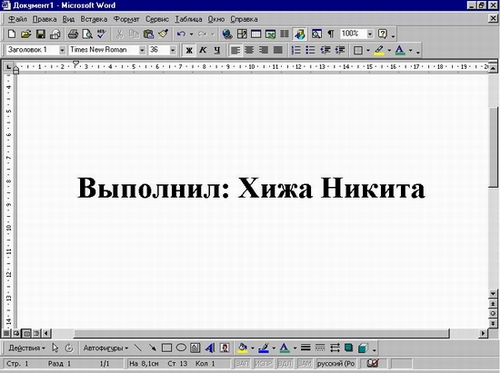This screenshot has width=500, height=373.
Task: Insert hyperlink globe icon
Action: click(227, 34)
